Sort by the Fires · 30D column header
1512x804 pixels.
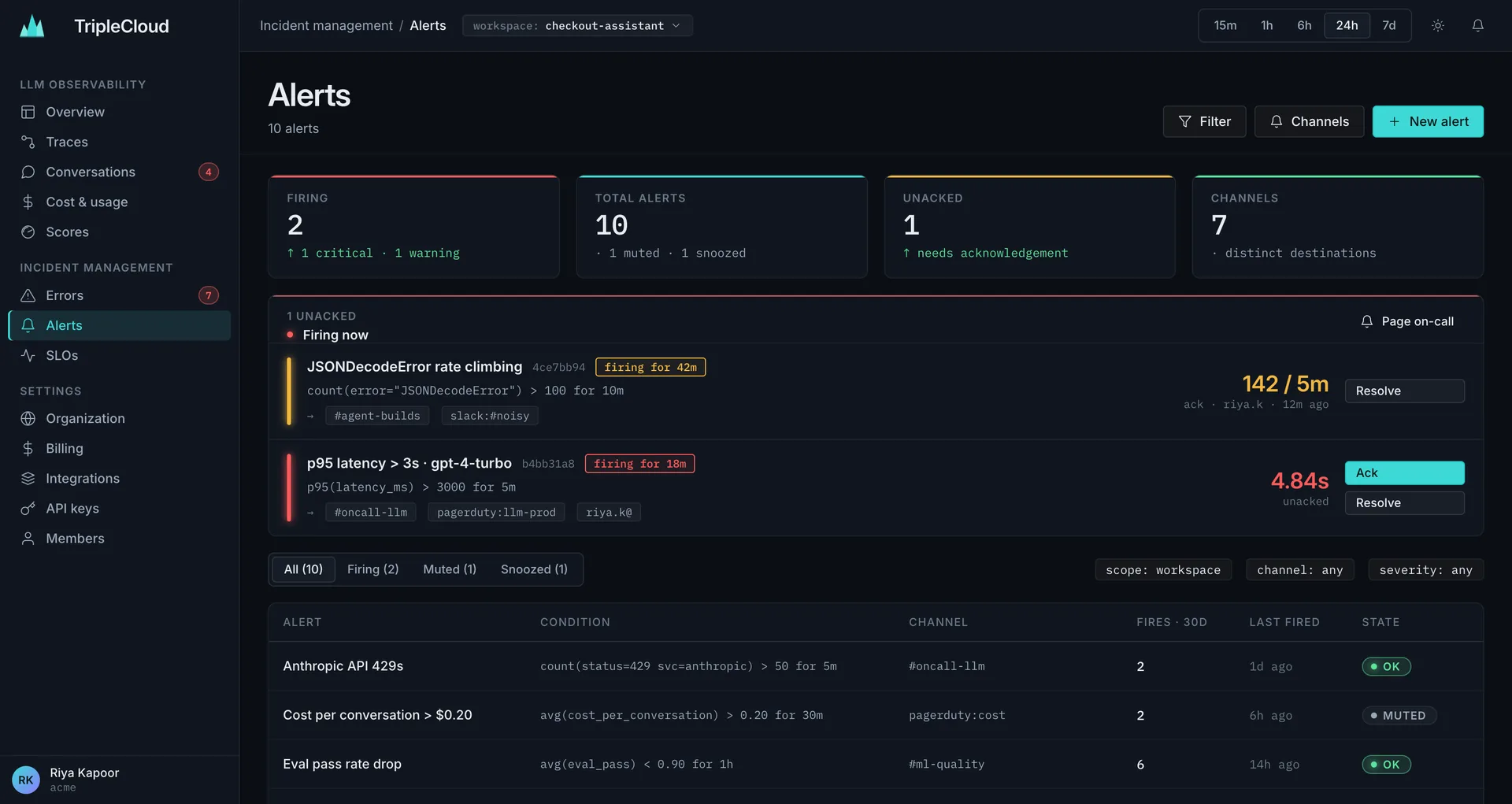click(1172, 622)
